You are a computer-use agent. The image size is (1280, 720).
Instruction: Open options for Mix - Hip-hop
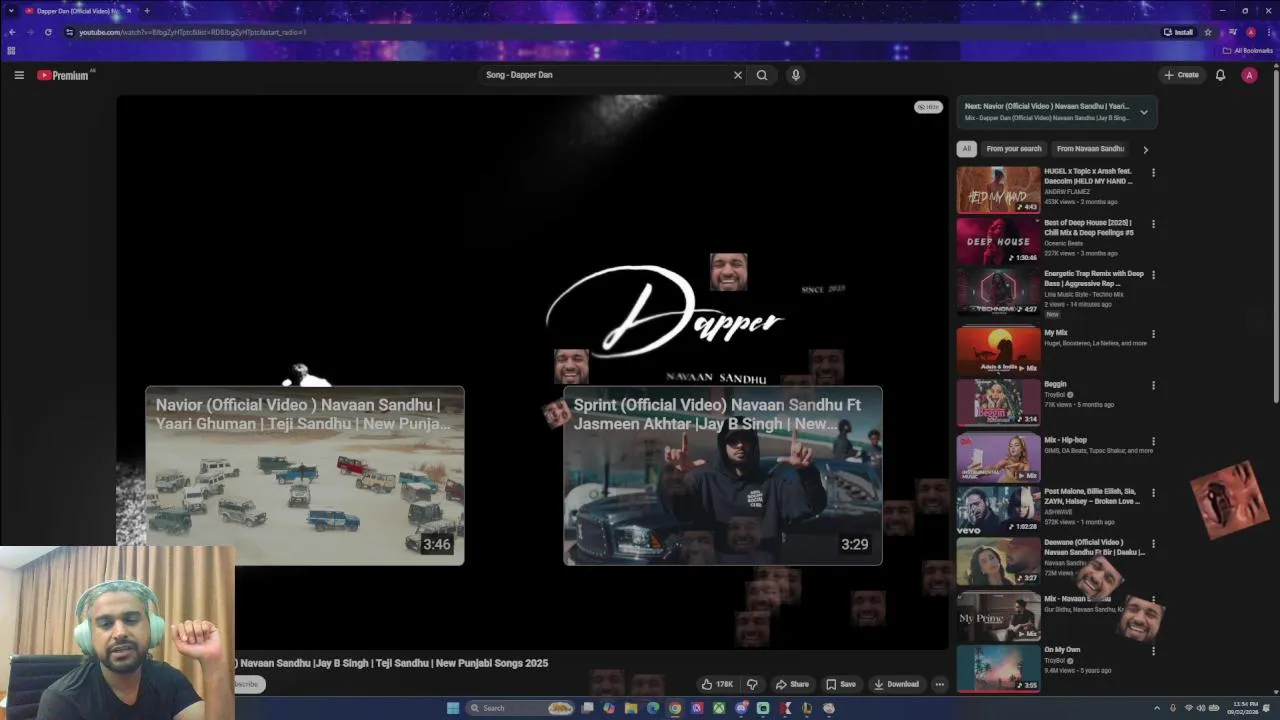click(1153, 441)
